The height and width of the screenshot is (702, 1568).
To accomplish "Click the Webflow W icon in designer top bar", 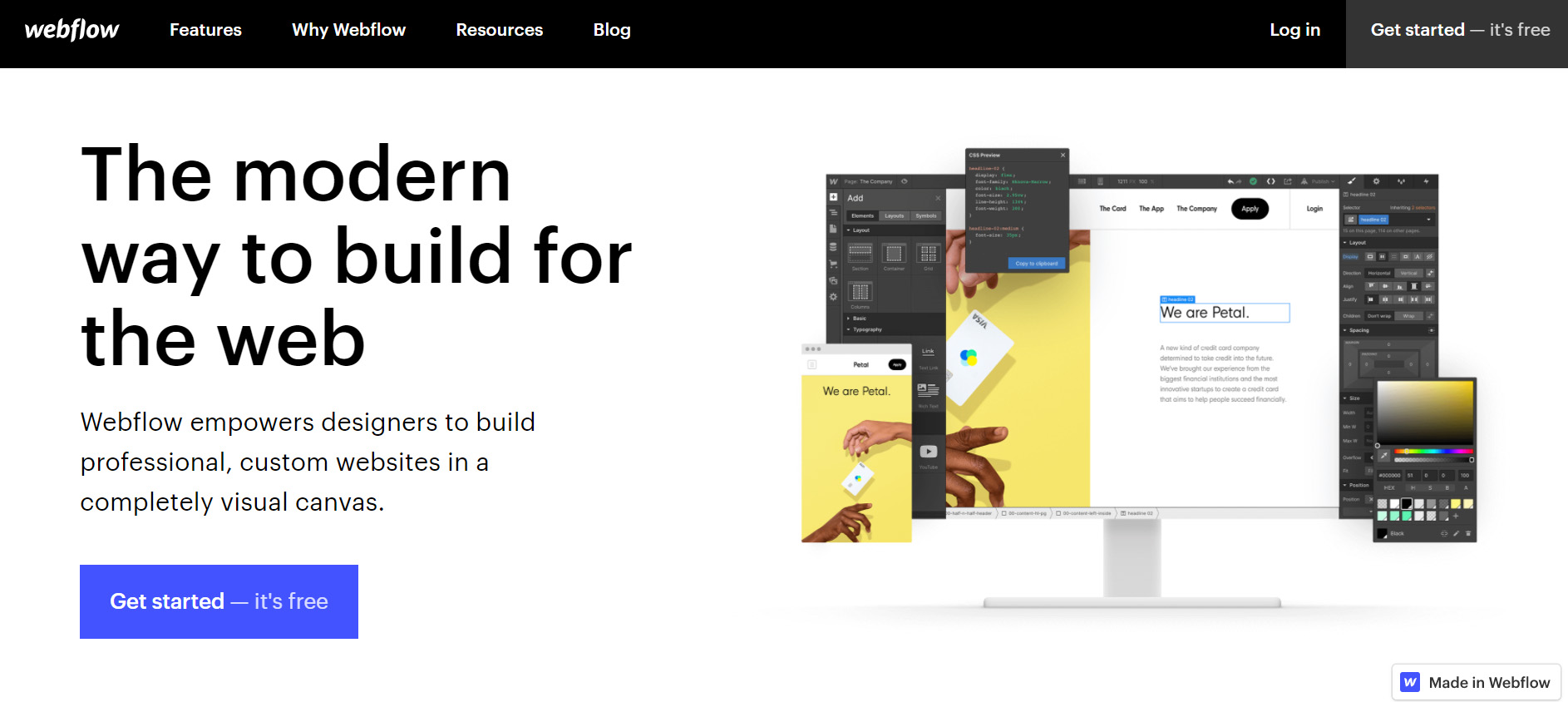I will [x=833, y=181].
